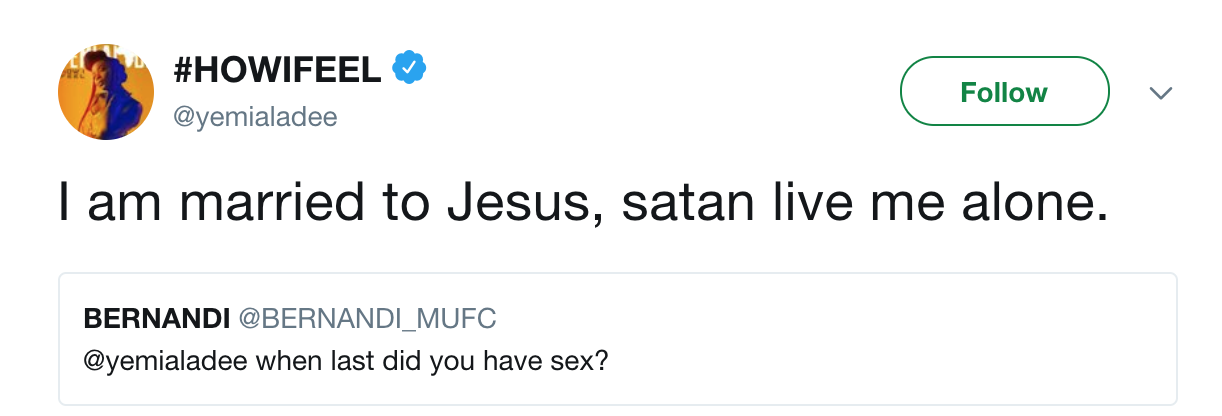This screenshot has width=1222, height=416.
Task: Expand the tweet options chevron
Action: [x=1160, y=93]
